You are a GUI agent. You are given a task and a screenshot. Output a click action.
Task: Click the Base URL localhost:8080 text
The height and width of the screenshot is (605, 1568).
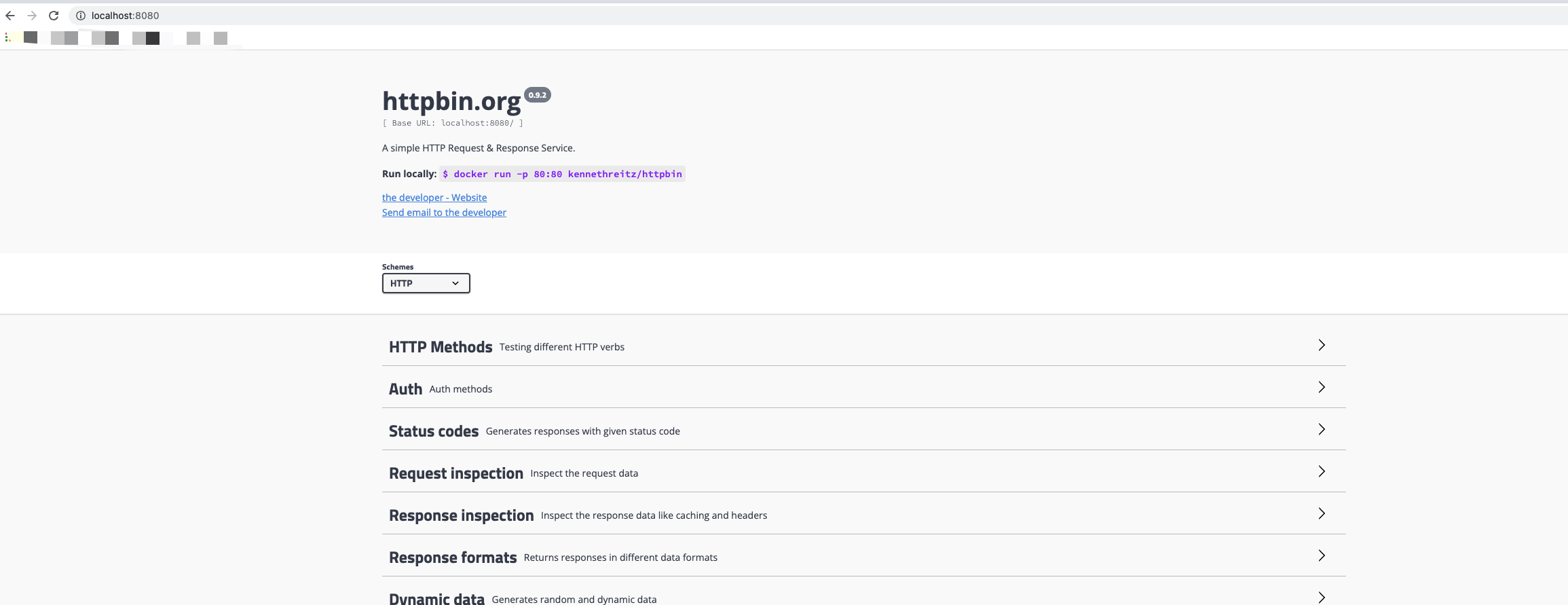click(453, 123)
